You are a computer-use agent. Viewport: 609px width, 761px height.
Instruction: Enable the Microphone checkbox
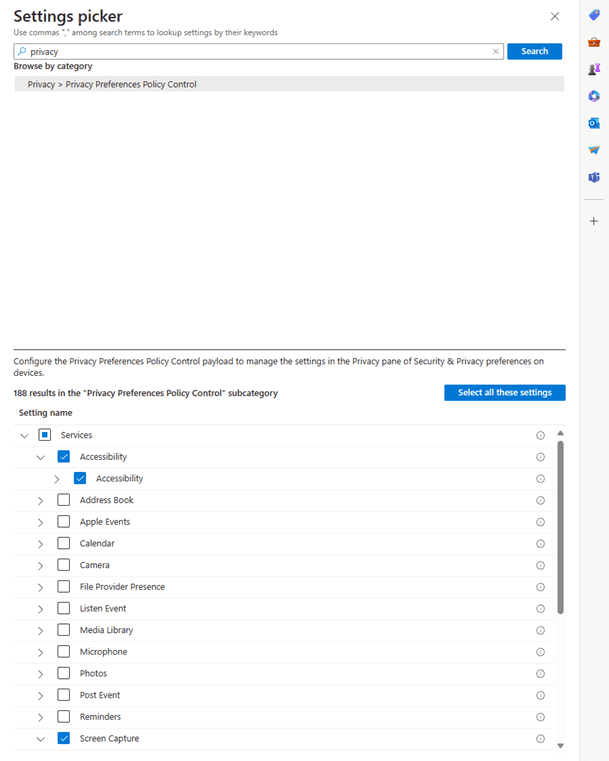pos(64,652)
